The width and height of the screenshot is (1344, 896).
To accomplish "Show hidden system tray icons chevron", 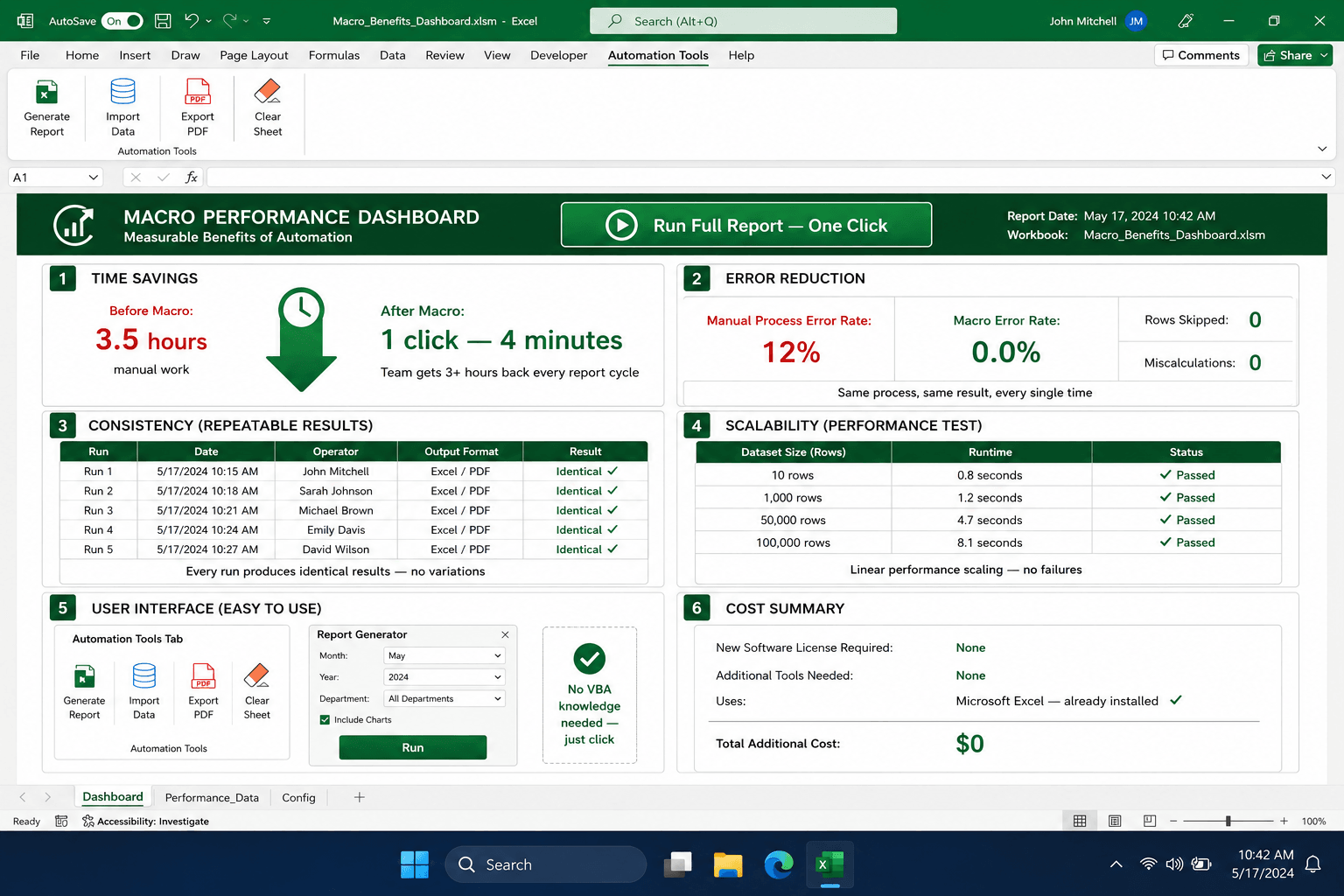I will coord(1116,864).
